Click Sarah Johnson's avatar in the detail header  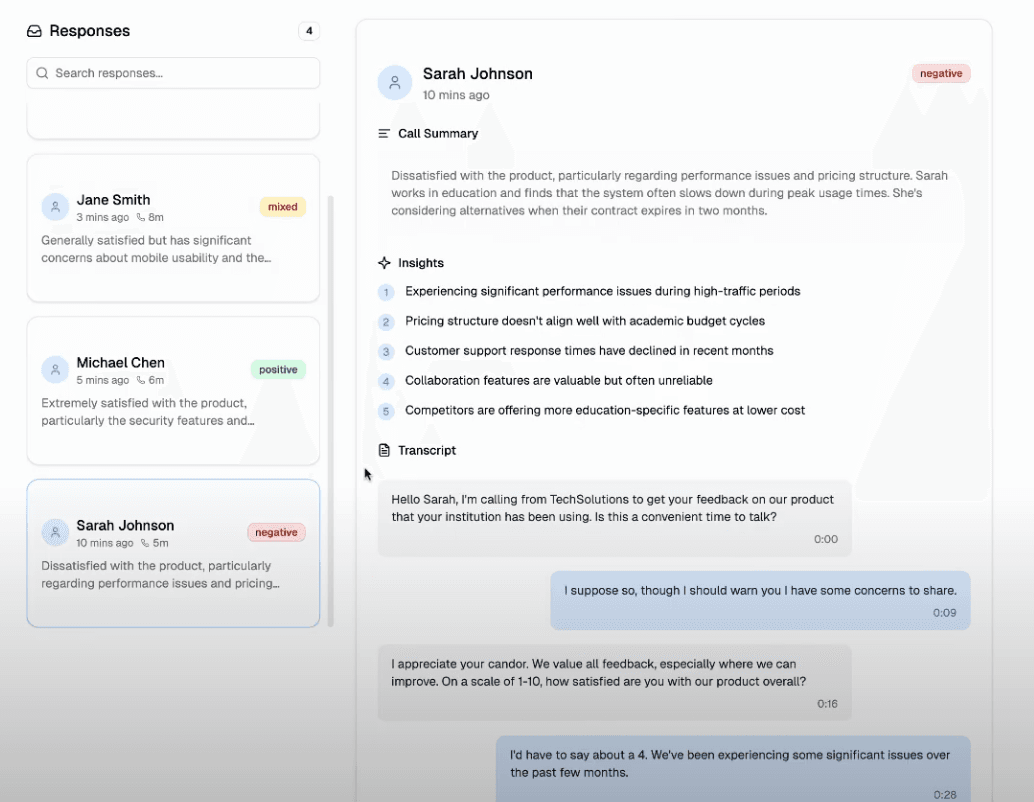click(x=395, y=82)
